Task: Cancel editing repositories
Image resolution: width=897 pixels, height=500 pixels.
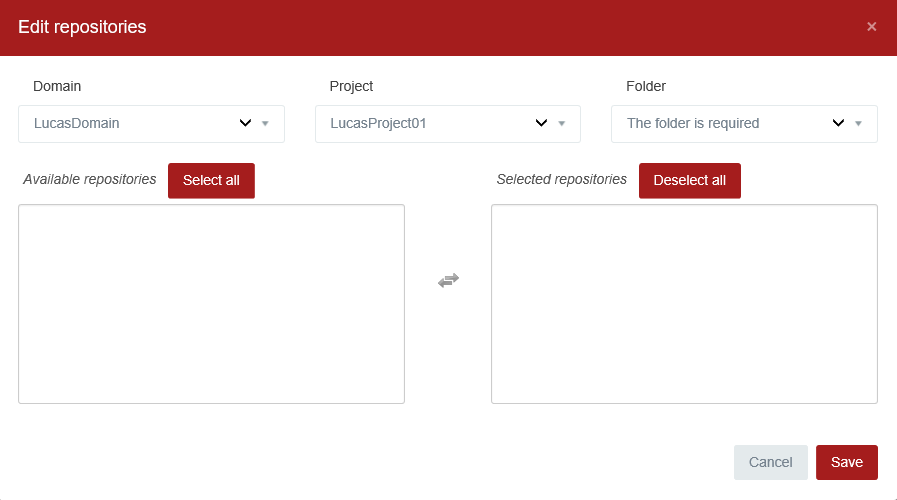Action: pos(770,462)
